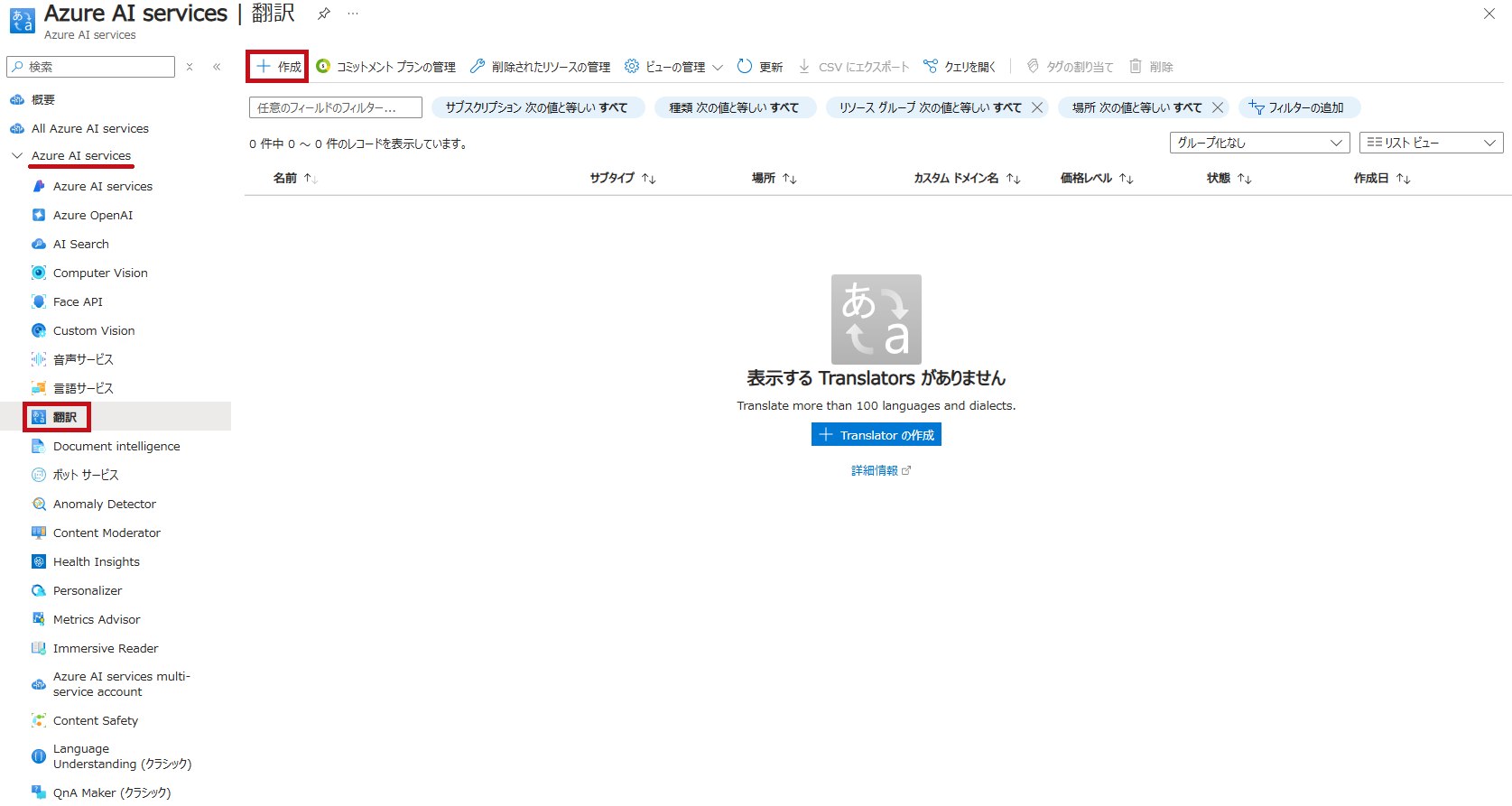Screen dimensions: 1512x806
Task: Open the サブスクリプション filter pill
Action: click(537, 107)
